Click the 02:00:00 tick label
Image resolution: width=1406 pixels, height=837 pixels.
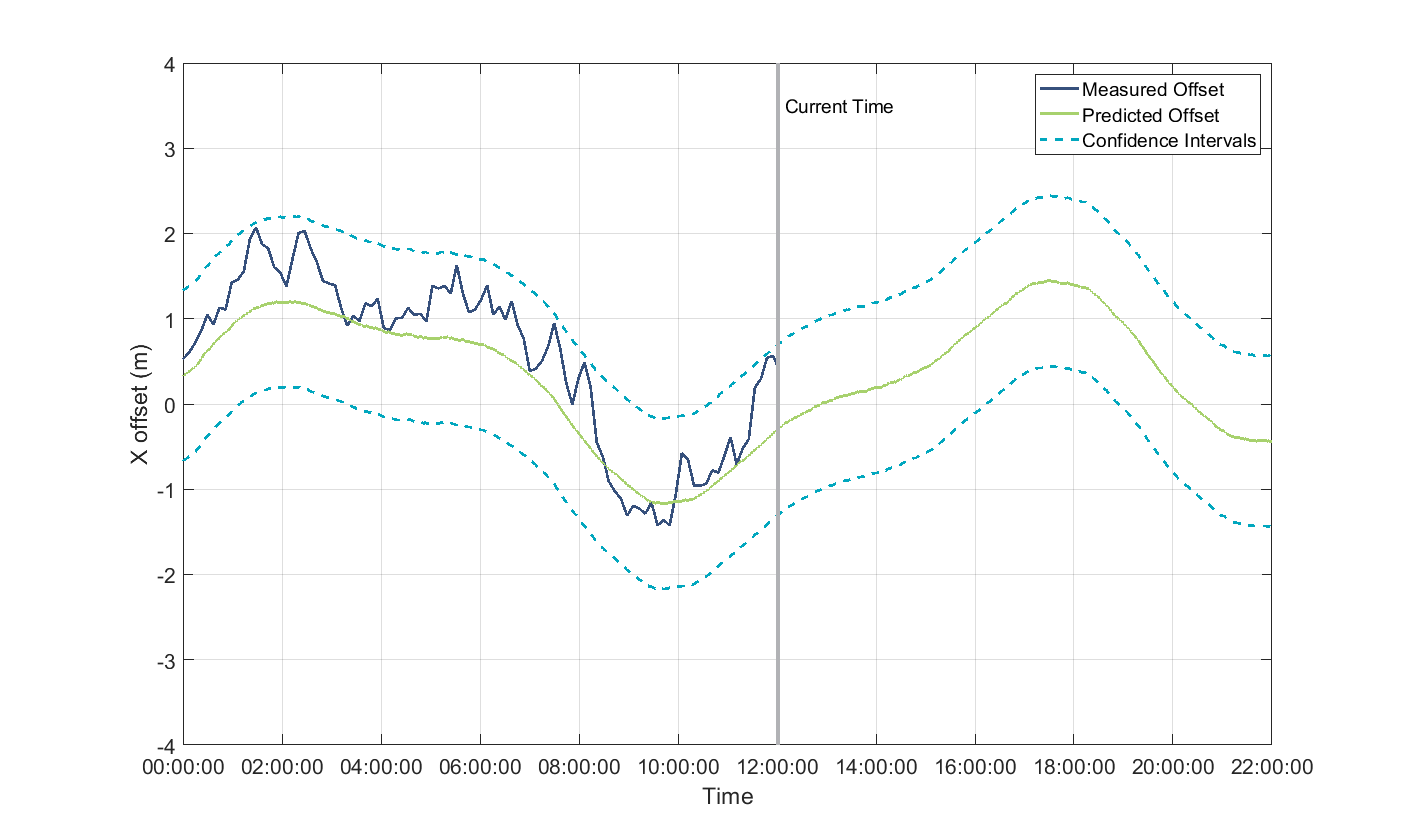(x=282, y=766)
